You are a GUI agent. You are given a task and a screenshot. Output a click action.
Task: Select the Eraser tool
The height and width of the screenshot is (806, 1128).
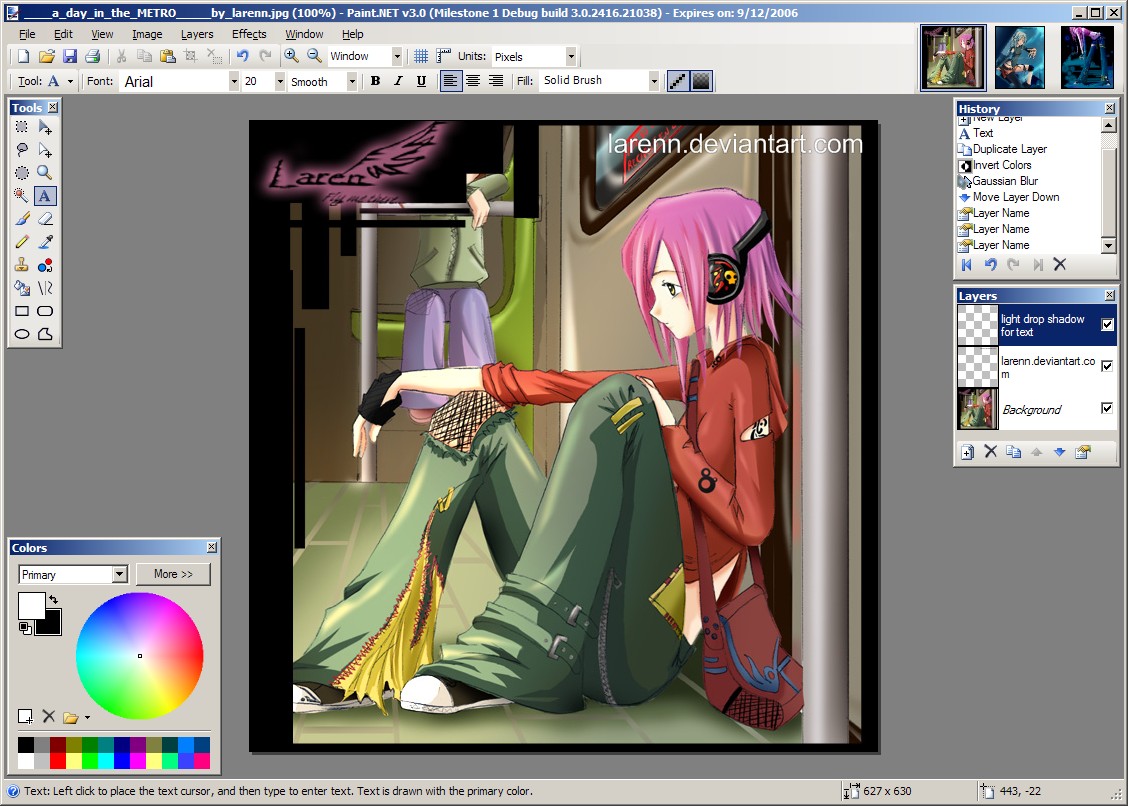coord(45,219)
